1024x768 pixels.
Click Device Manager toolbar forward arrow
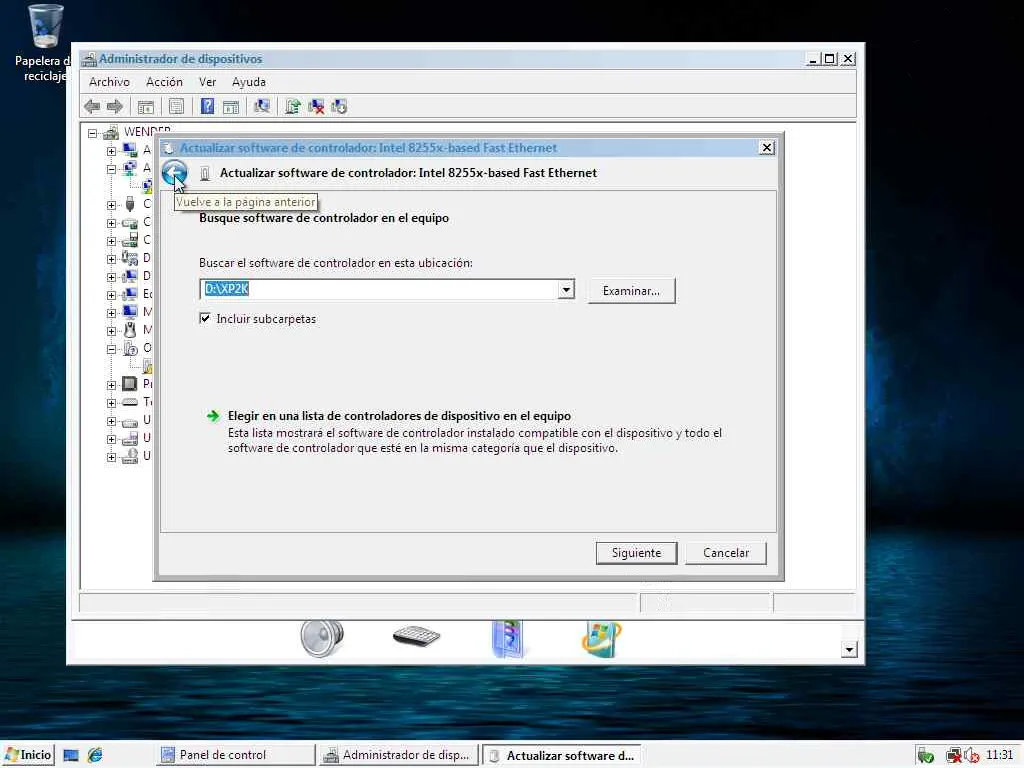115,106
